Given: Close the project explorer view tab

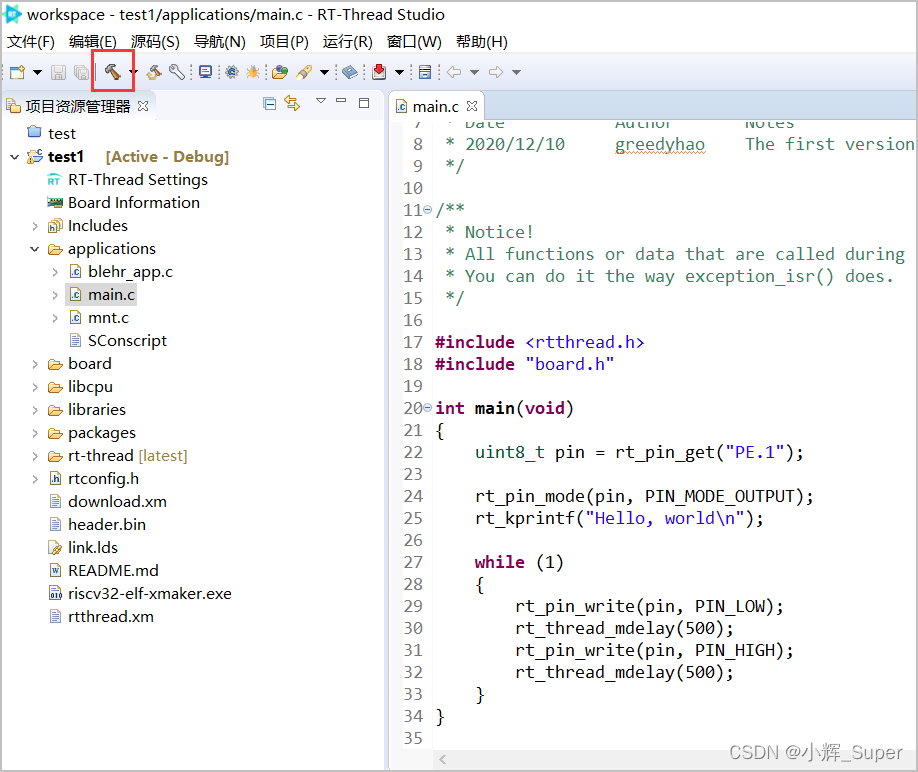Looking at the screenshot, I should point(143,106).
